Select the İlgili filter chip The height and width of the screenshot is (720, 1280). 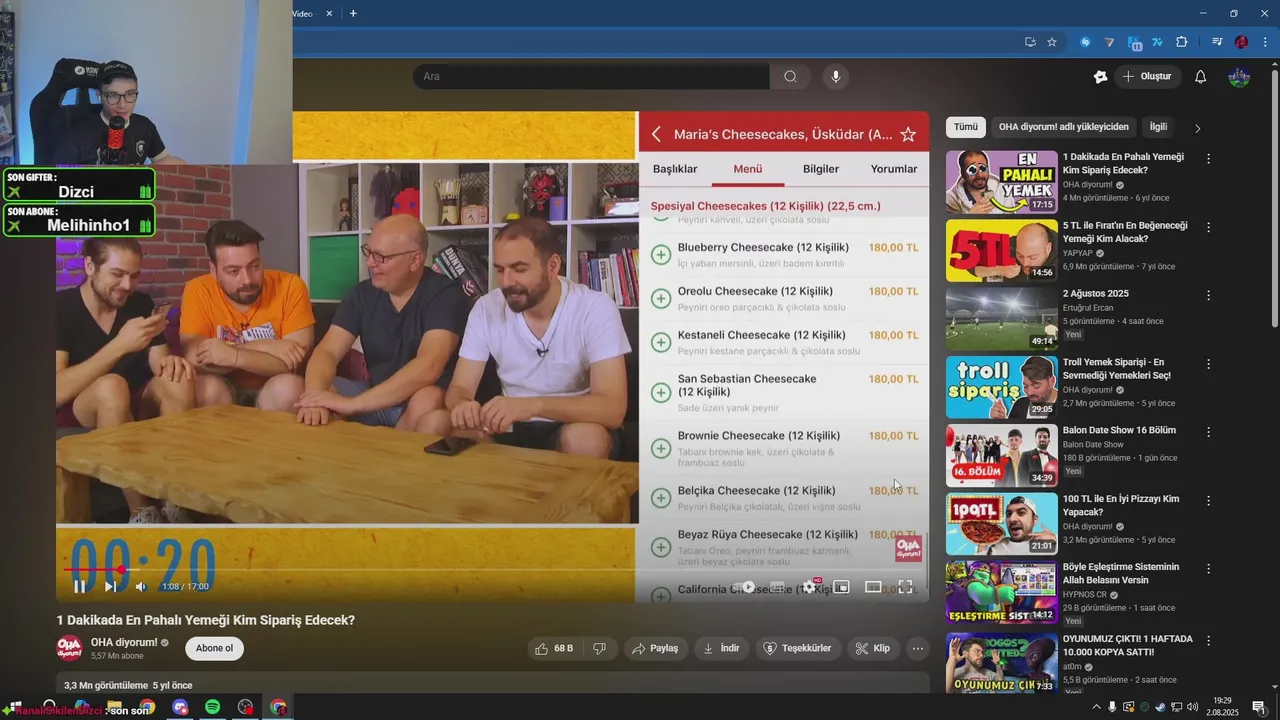coord(1158,127)
